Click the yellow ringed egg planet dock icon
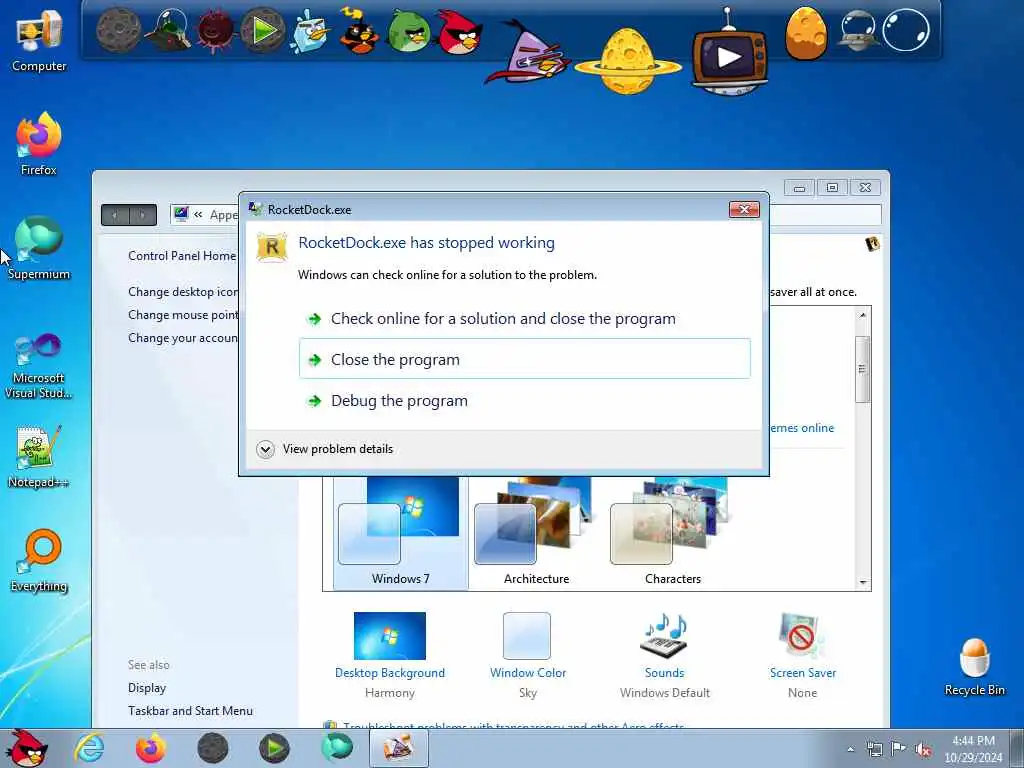1024x768 pixels. (x=627, y=61)
